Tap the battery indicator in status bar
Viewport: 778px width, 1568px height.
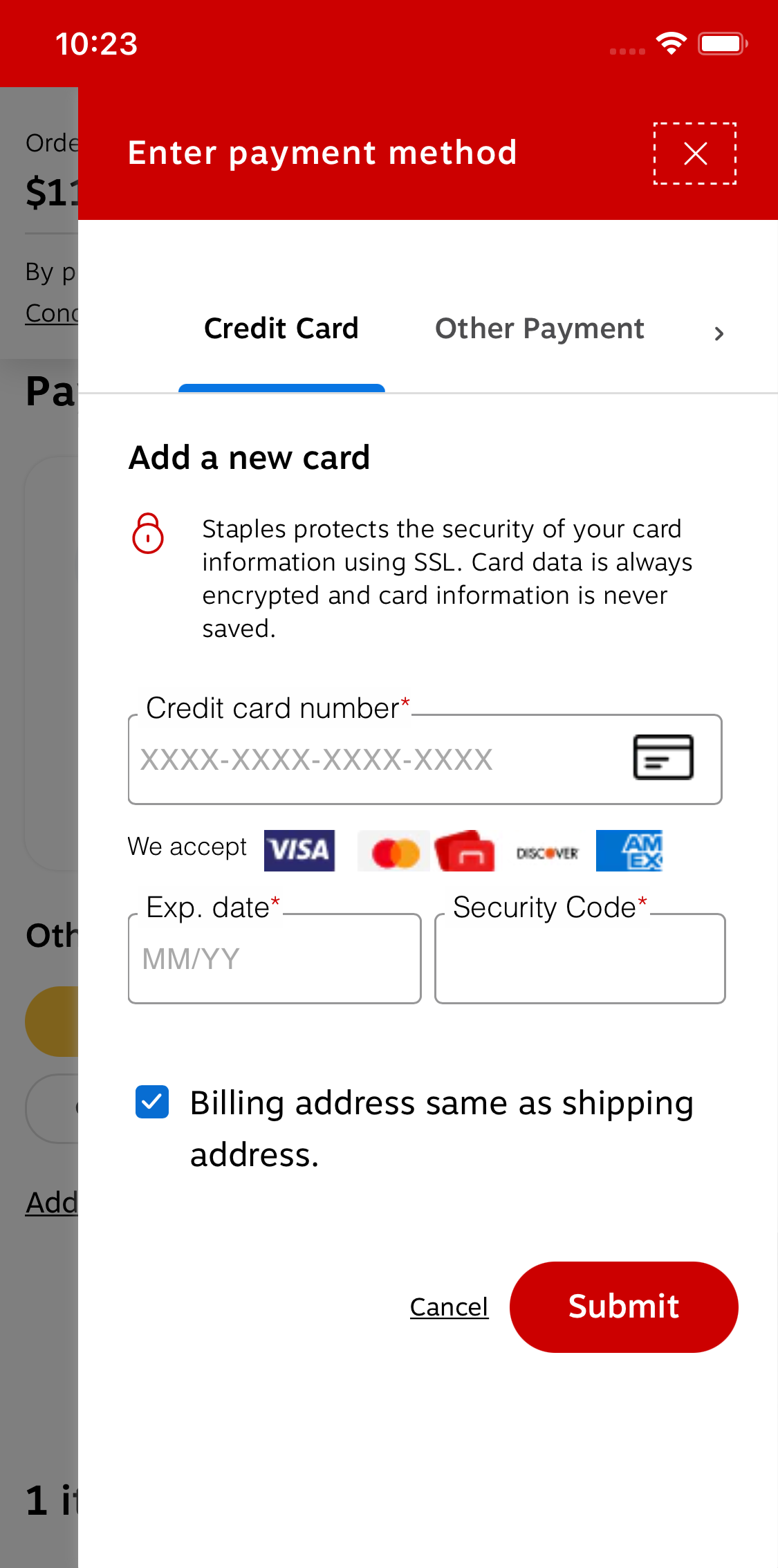(721, 43)
